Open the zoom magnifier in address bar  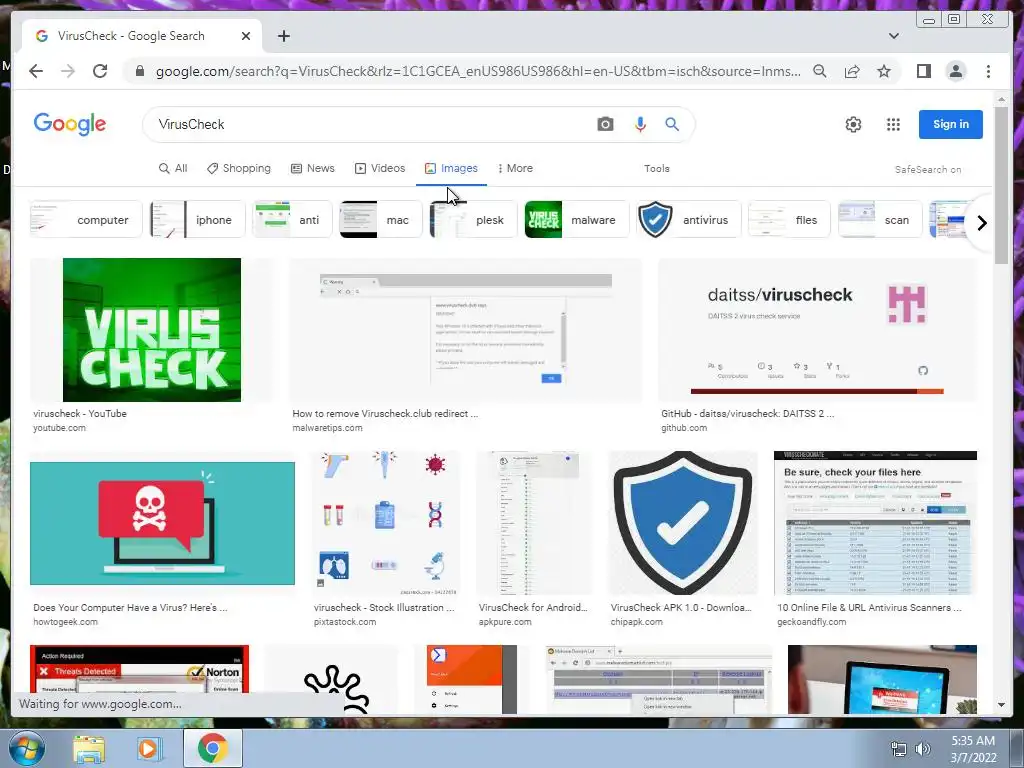click(820, 71)
